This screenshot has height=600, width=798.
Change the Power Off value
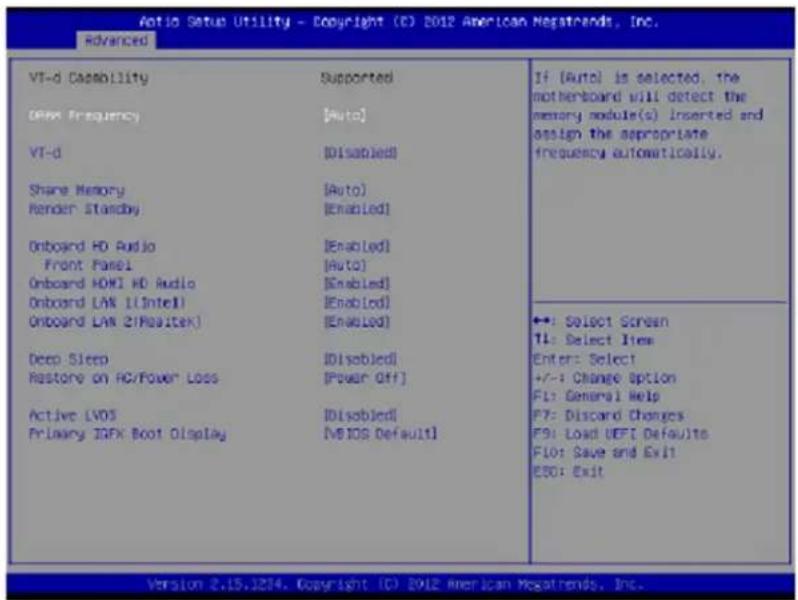365,378
